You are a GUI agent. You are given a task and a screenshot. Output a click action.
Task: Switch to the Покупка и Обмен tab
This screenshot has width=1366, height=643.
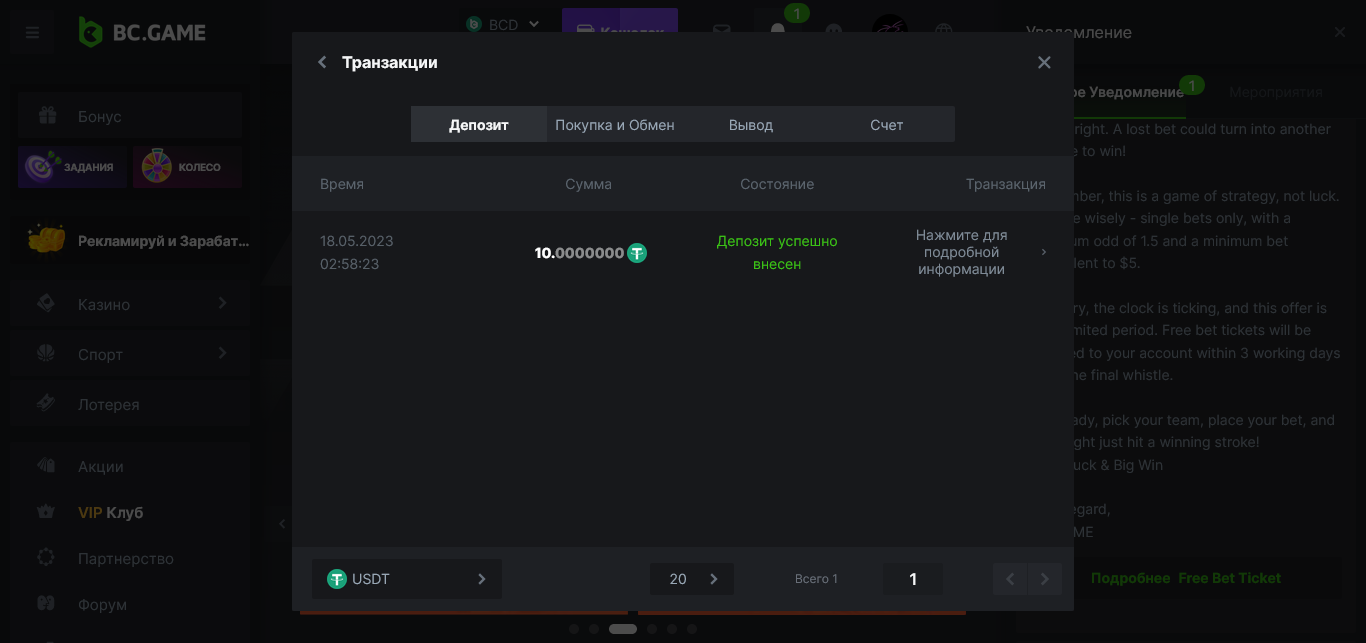click(x=615, y=124)
